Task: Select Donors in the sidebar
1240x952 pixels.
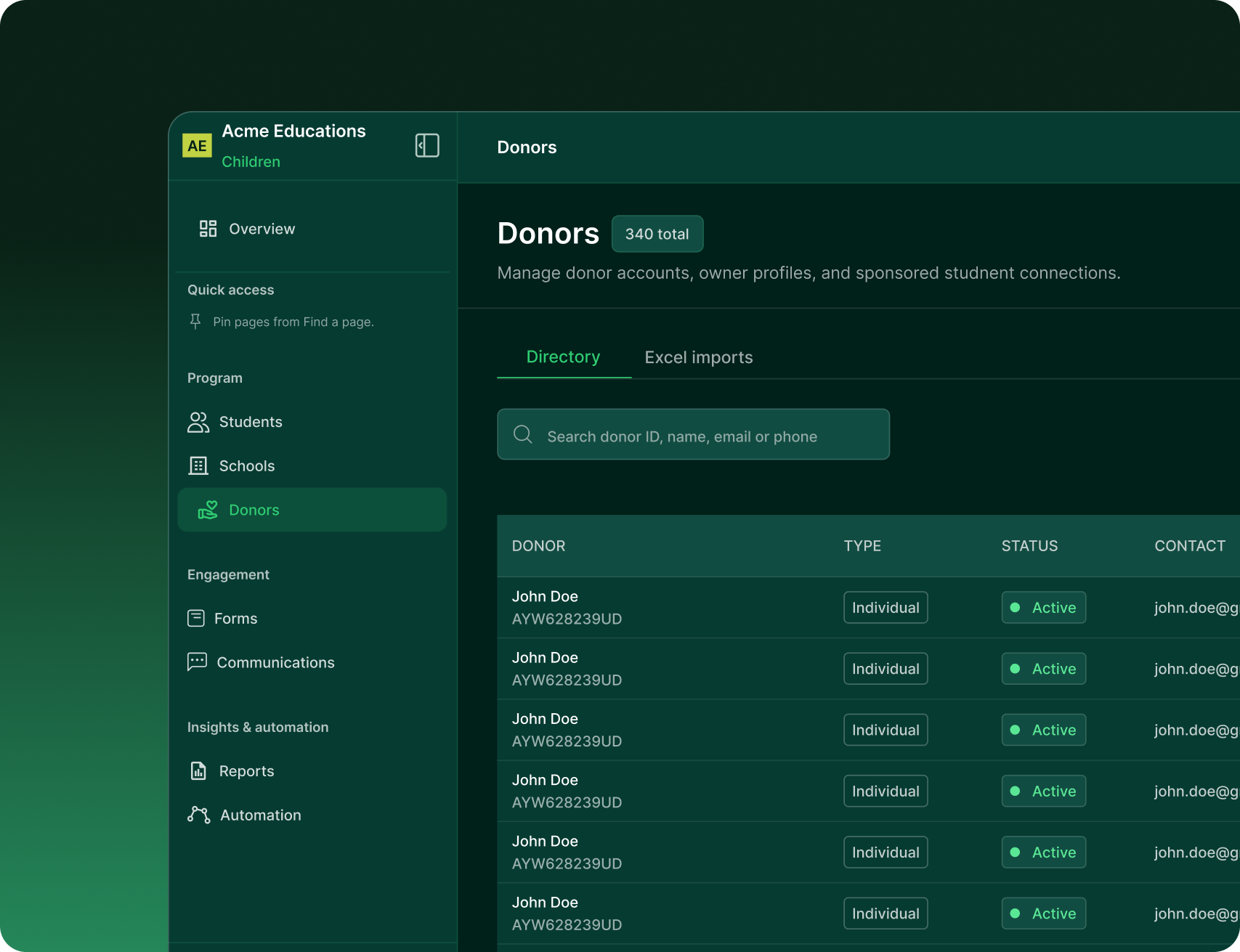Action: tap(312, 510)
